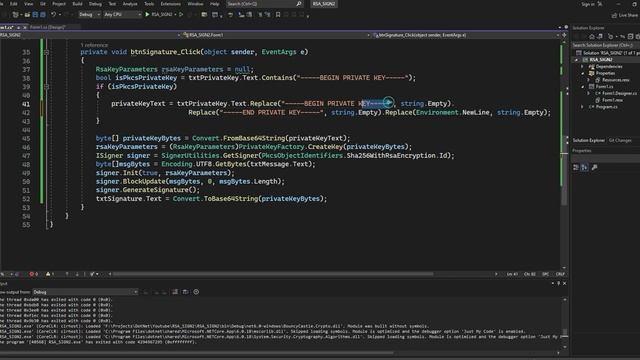Click the Property Pages wrench icon

point(594,167)
